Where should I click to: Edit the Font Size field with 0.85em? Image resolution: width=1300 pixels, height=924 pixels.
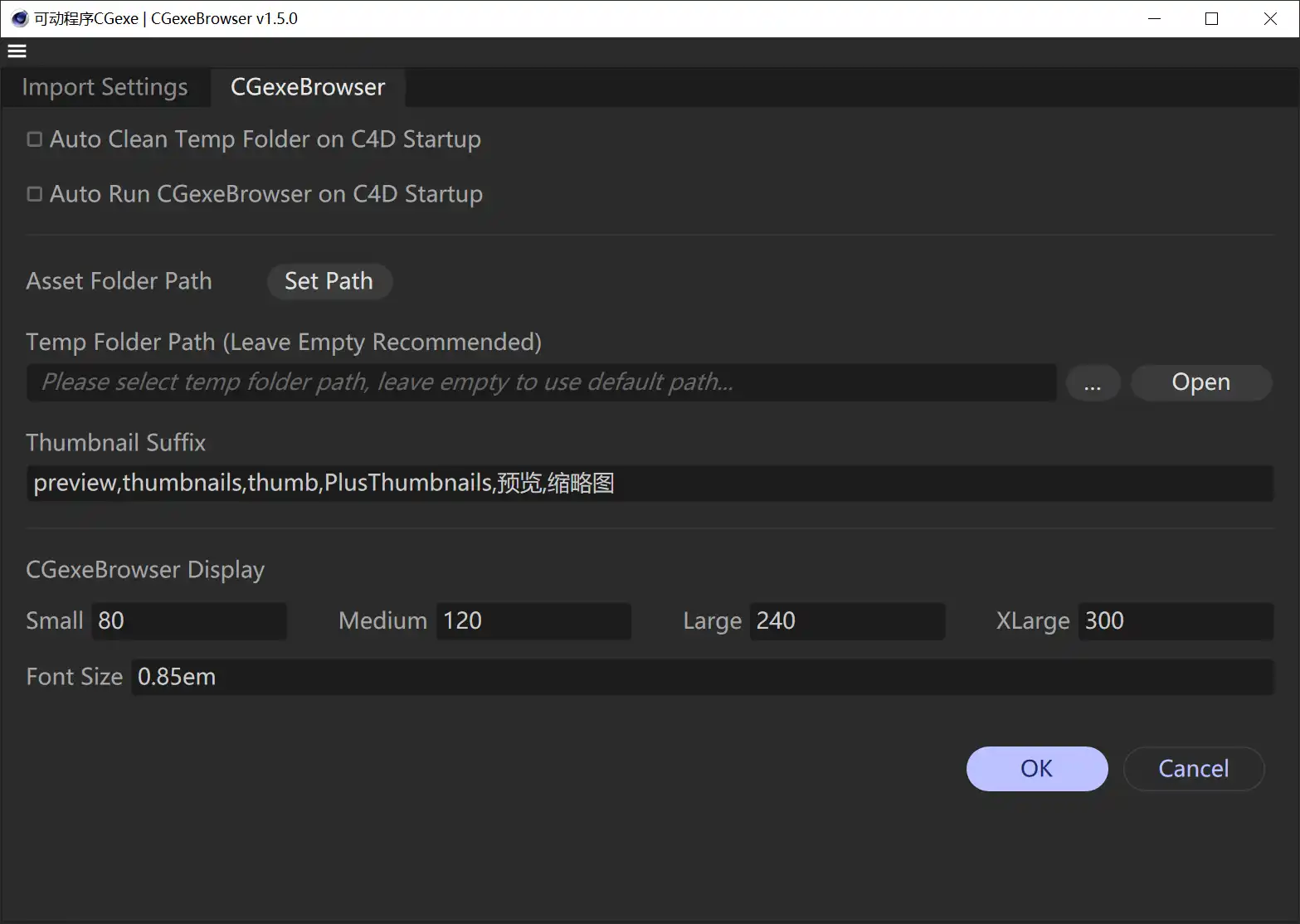702,677
